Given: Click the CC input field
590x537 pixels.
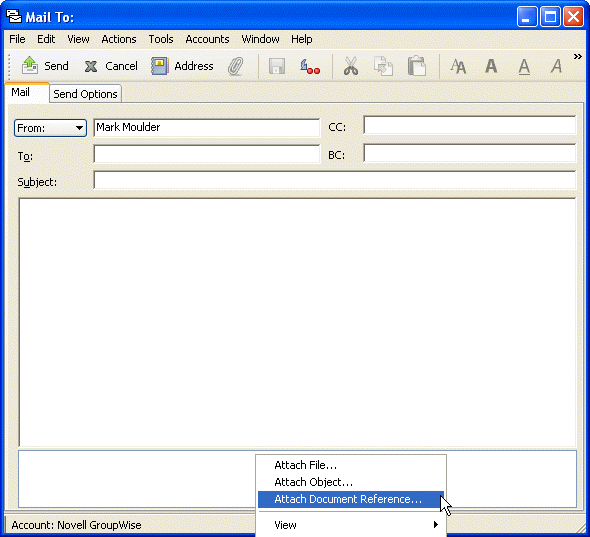Looking at the screenshot, I should click(x=469, y=125).
